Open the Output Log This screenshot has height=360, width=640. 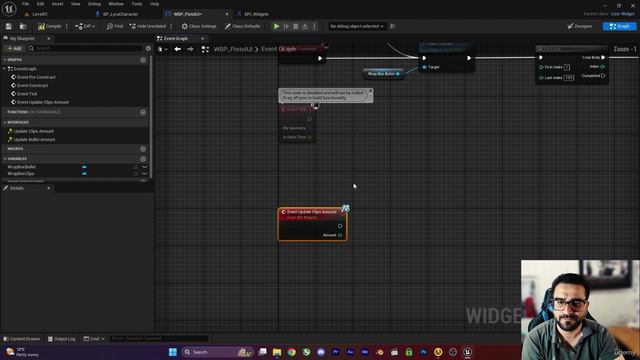[x=61, y=339]
